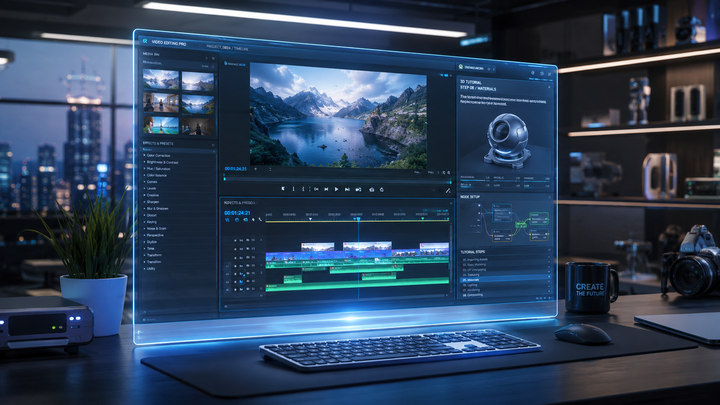The height and width of the screenshot is (405, 720).
Task: Expand the Color Balance category arrow
Action: point(144,175)
